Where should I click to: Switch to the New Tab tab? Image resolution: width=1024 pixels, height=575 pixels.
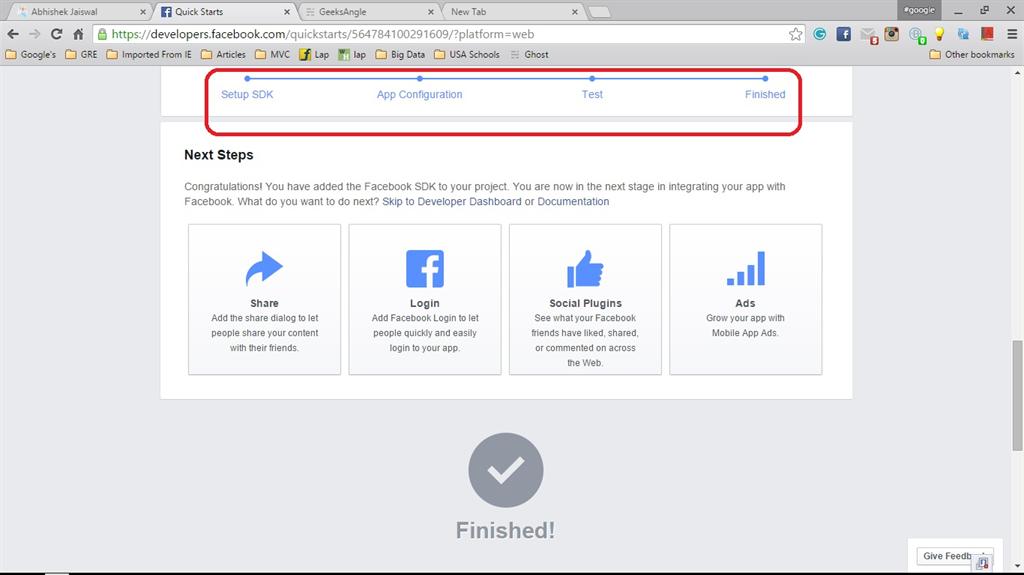514,12
